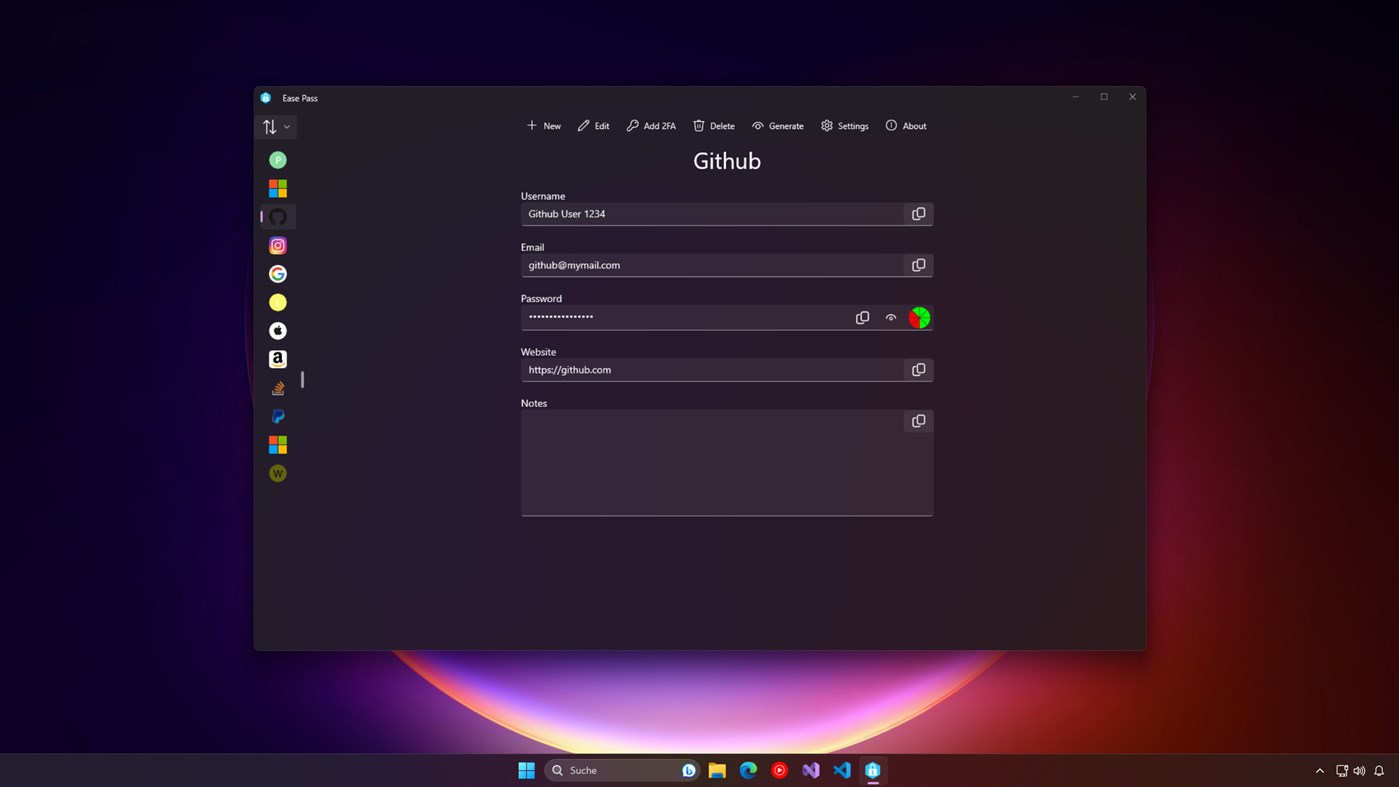
Task: Open the Google password entry
Action: tap(278, 274)
